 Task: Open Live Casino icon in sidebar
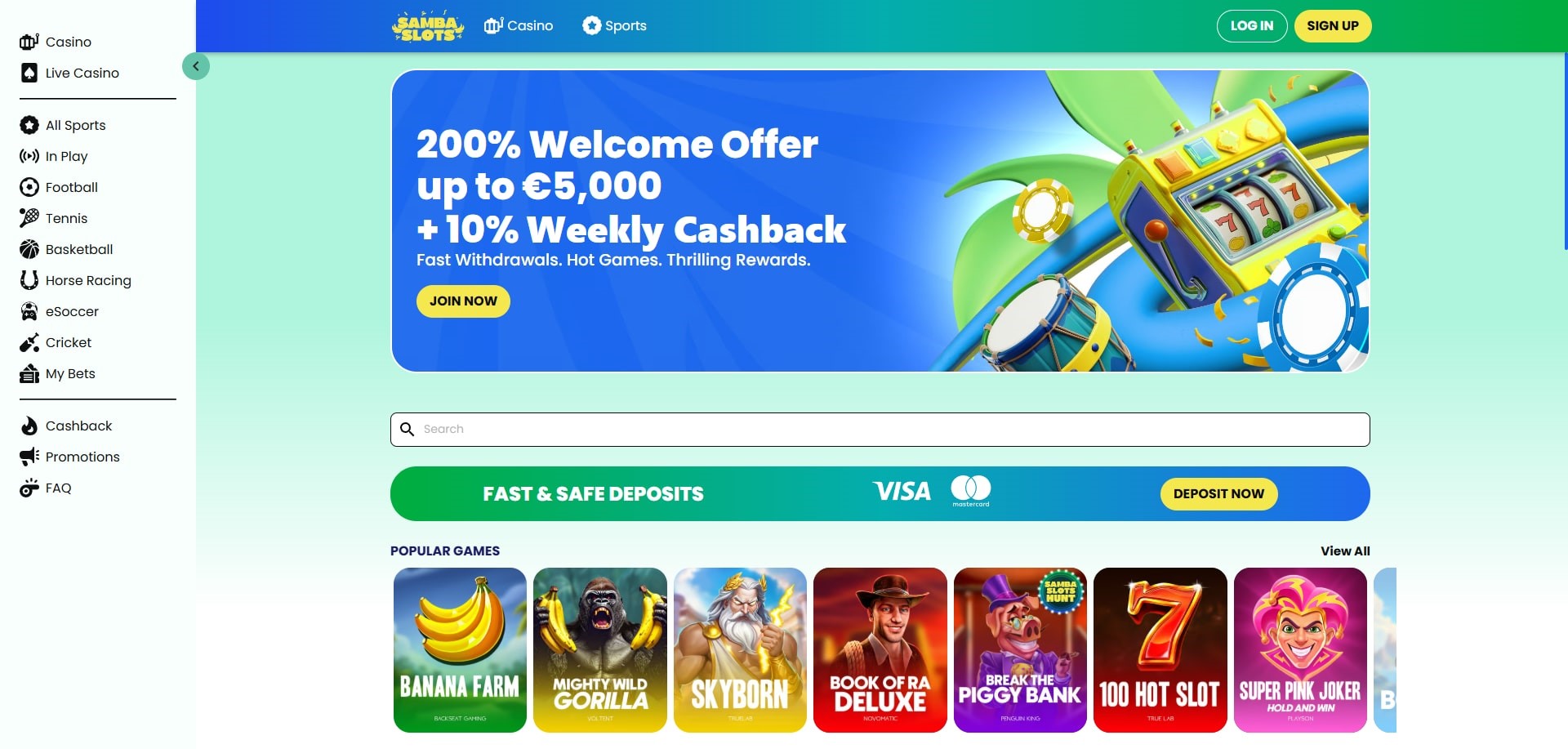pos(29,73)
